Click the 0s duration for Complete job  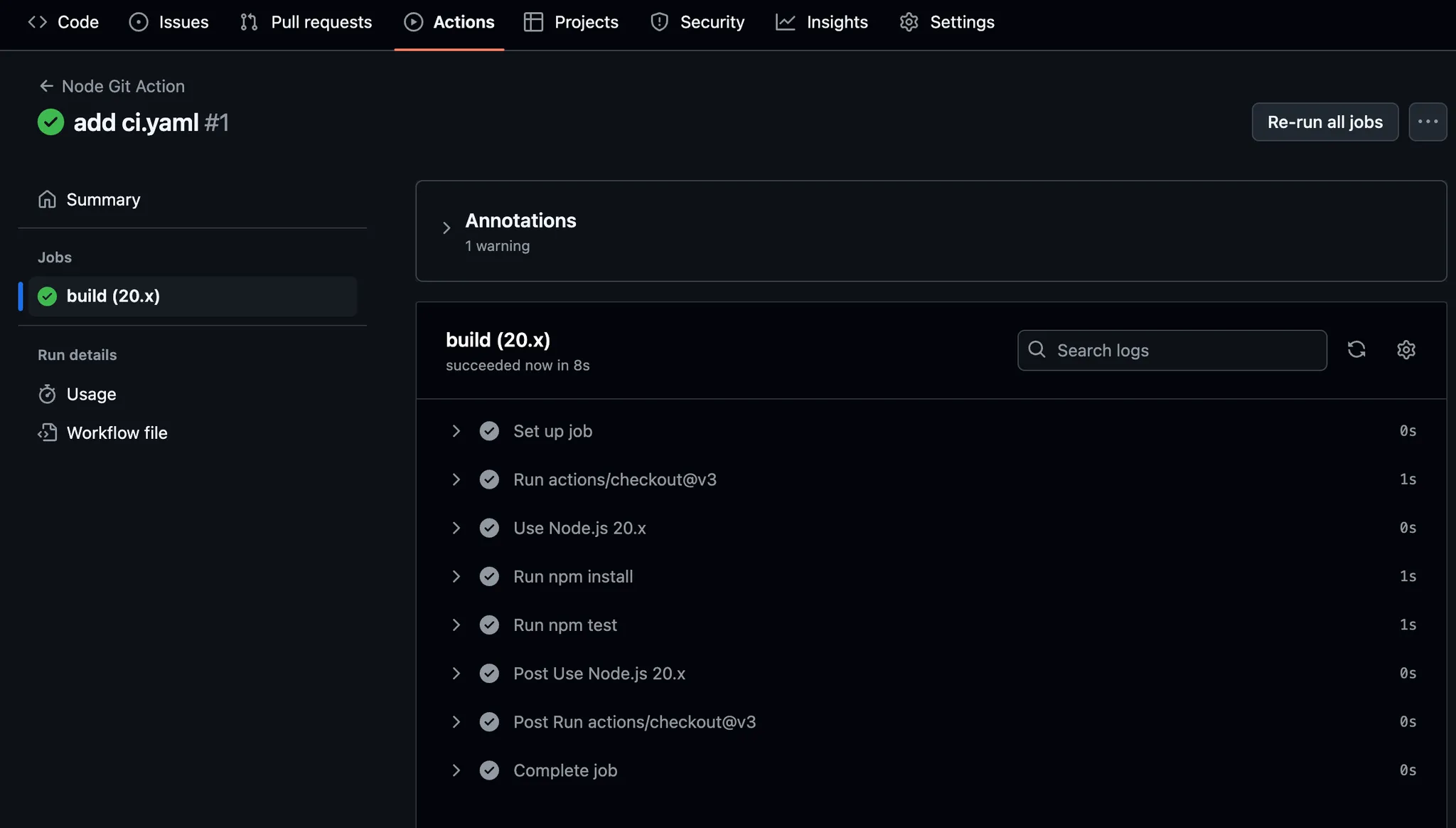click(x=1408, y=770)
